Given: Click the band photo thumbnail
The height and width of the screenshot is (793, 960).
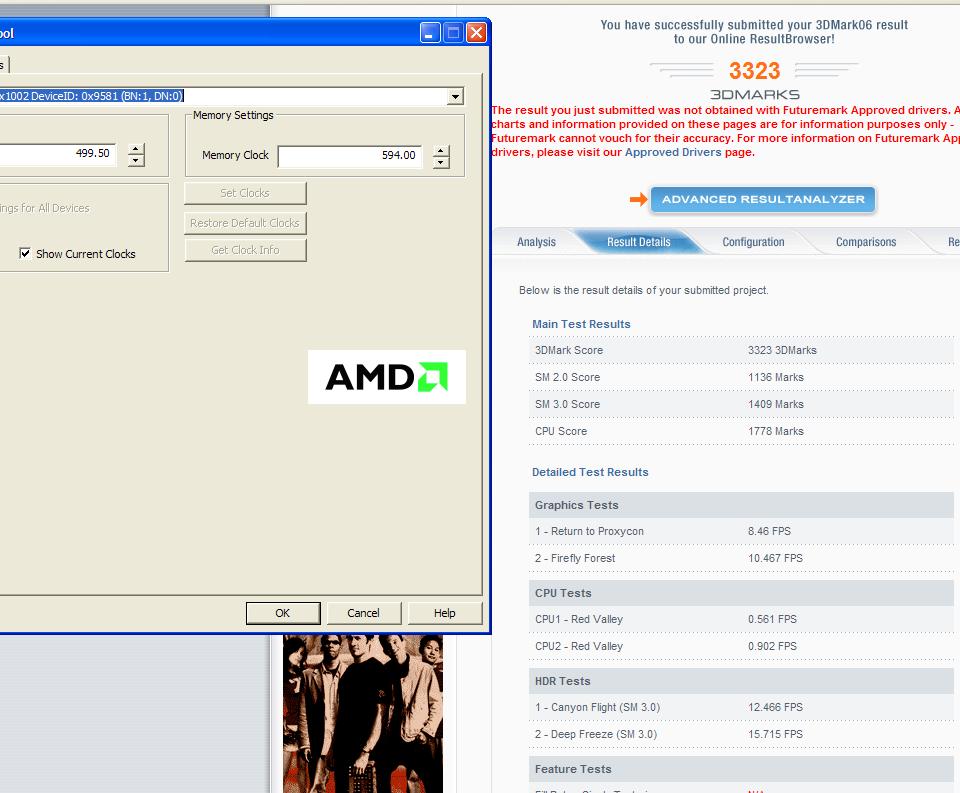Looking at the screenshot, I should pyautogui.click(x=362, y=713).
